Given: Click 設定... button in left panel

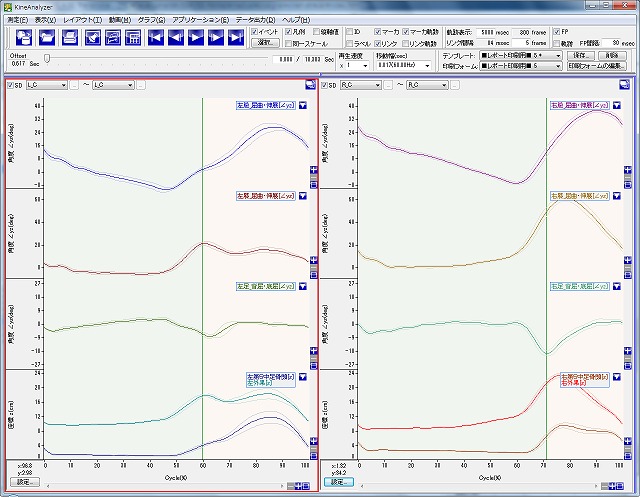Looking at the screenshot, I should 25,482.
